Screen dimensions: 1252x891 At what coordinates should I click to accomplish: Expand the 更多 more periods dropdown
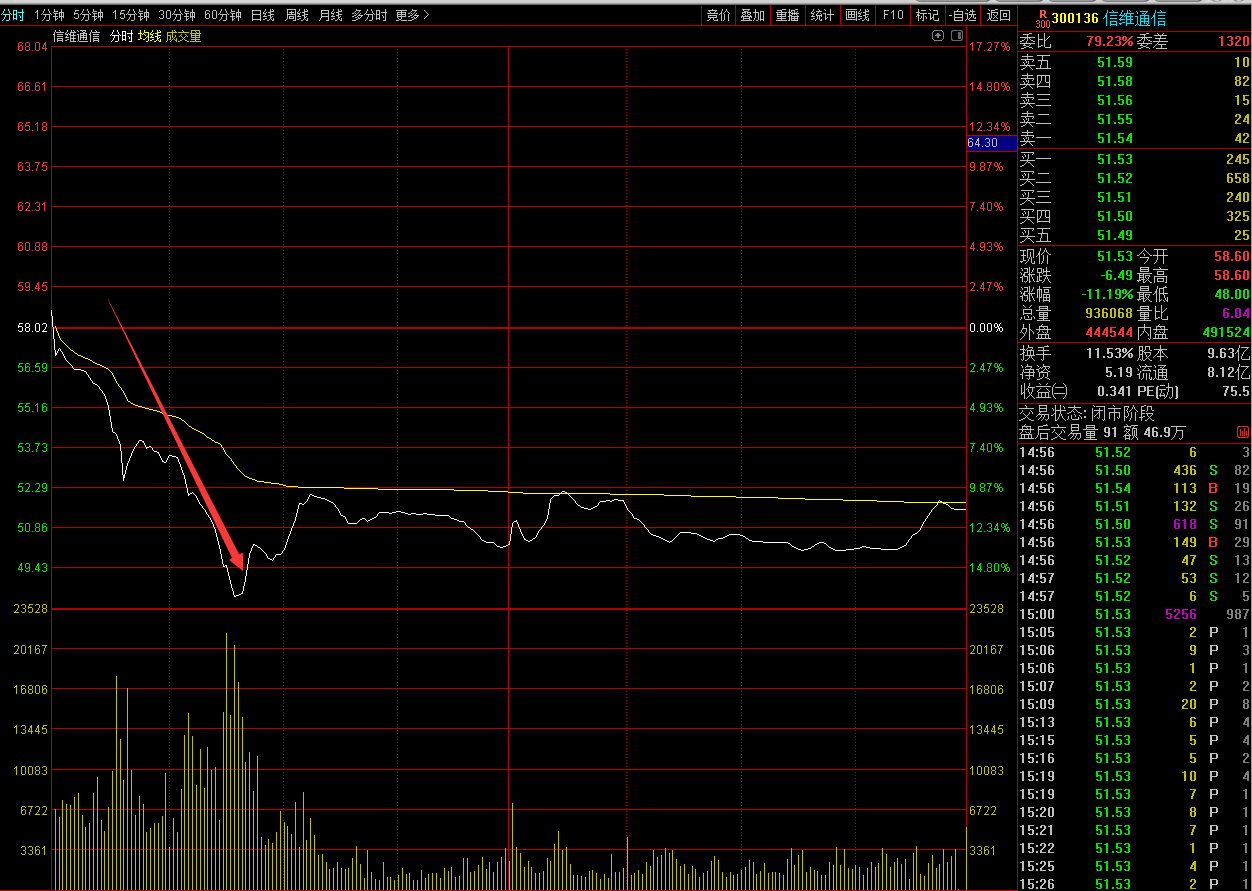tap(412, 15)
